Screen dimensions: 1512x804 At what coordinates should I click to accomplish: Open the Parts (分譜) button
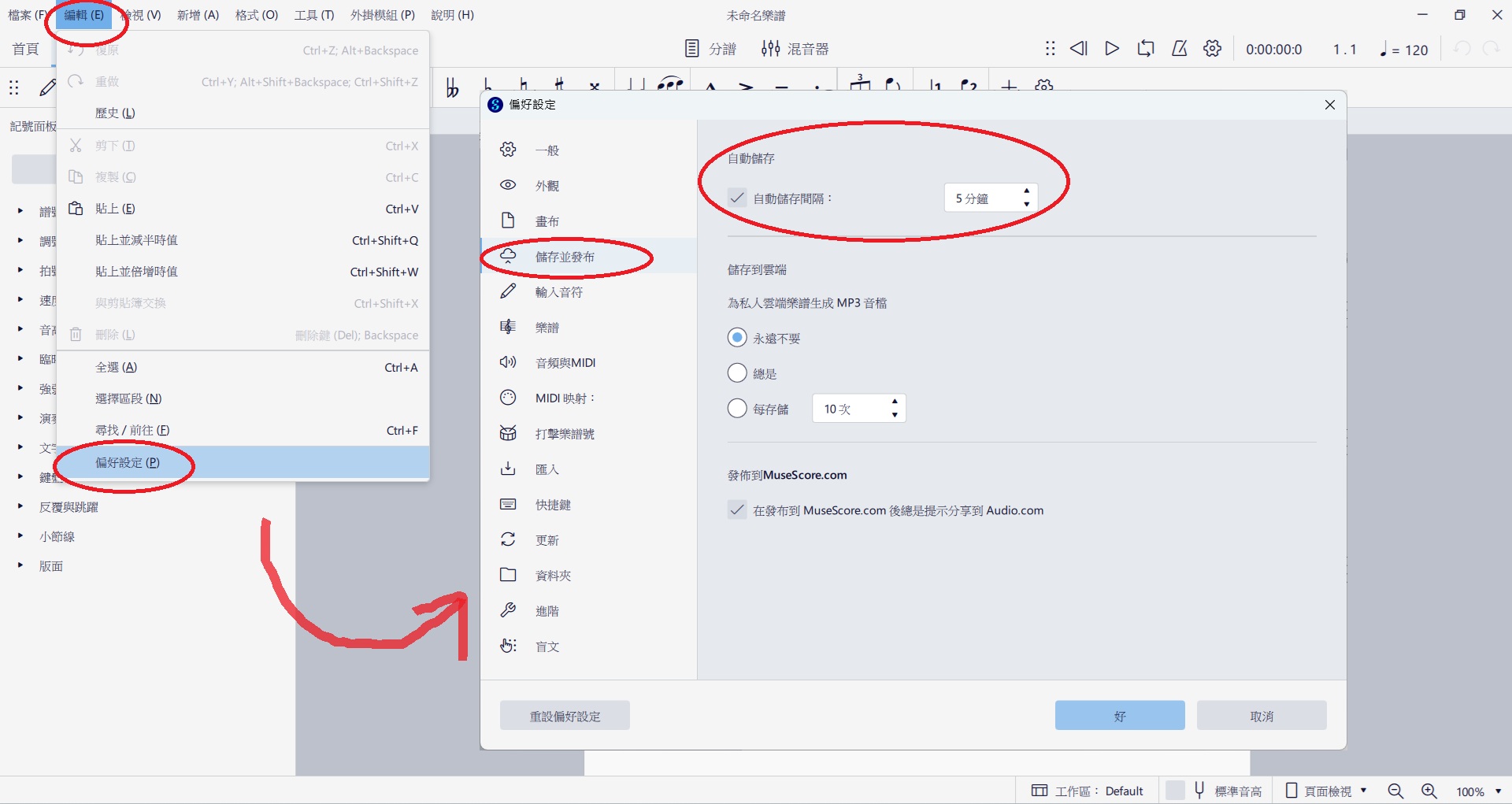[x=710, y=49]
